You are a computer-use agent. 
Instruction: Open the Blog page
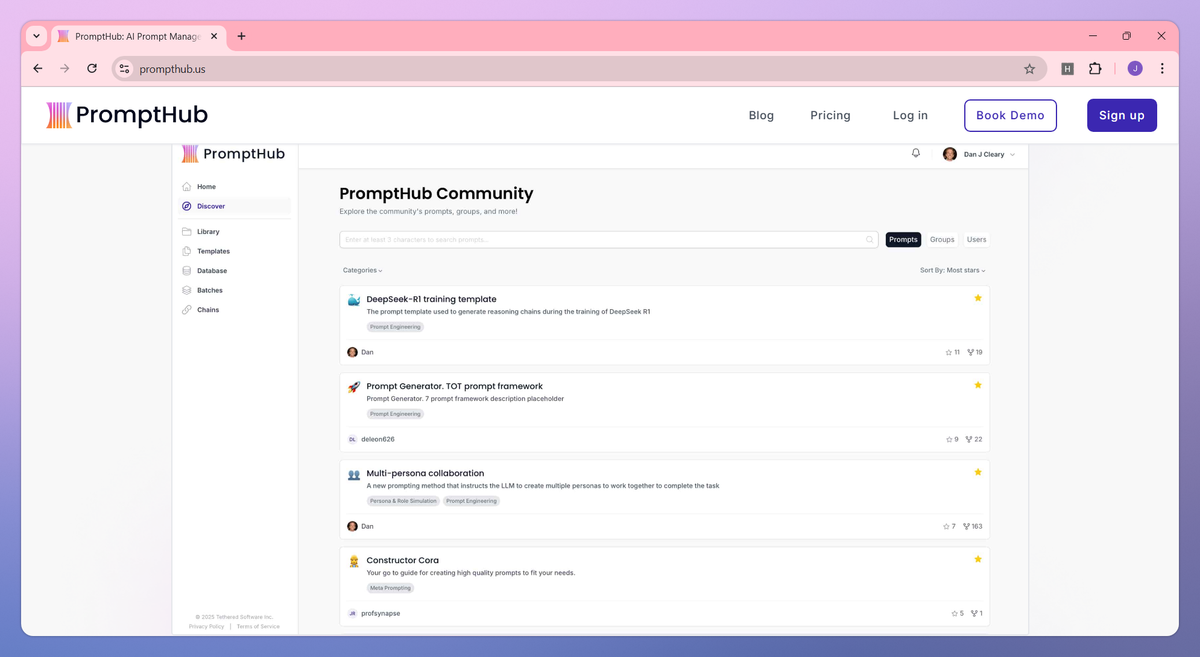761,115
